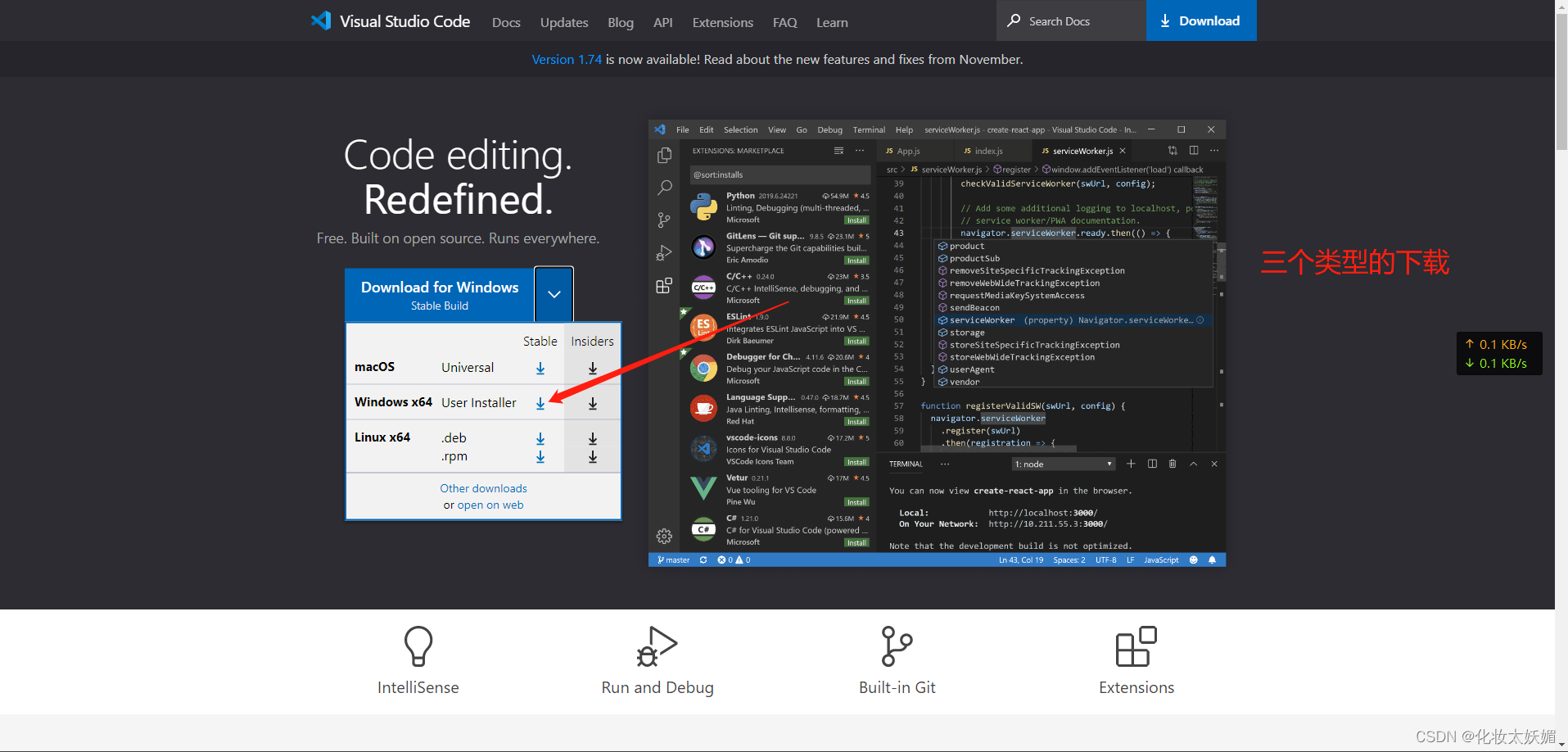Kill the terminal using the trash icon

[1172, 464]
